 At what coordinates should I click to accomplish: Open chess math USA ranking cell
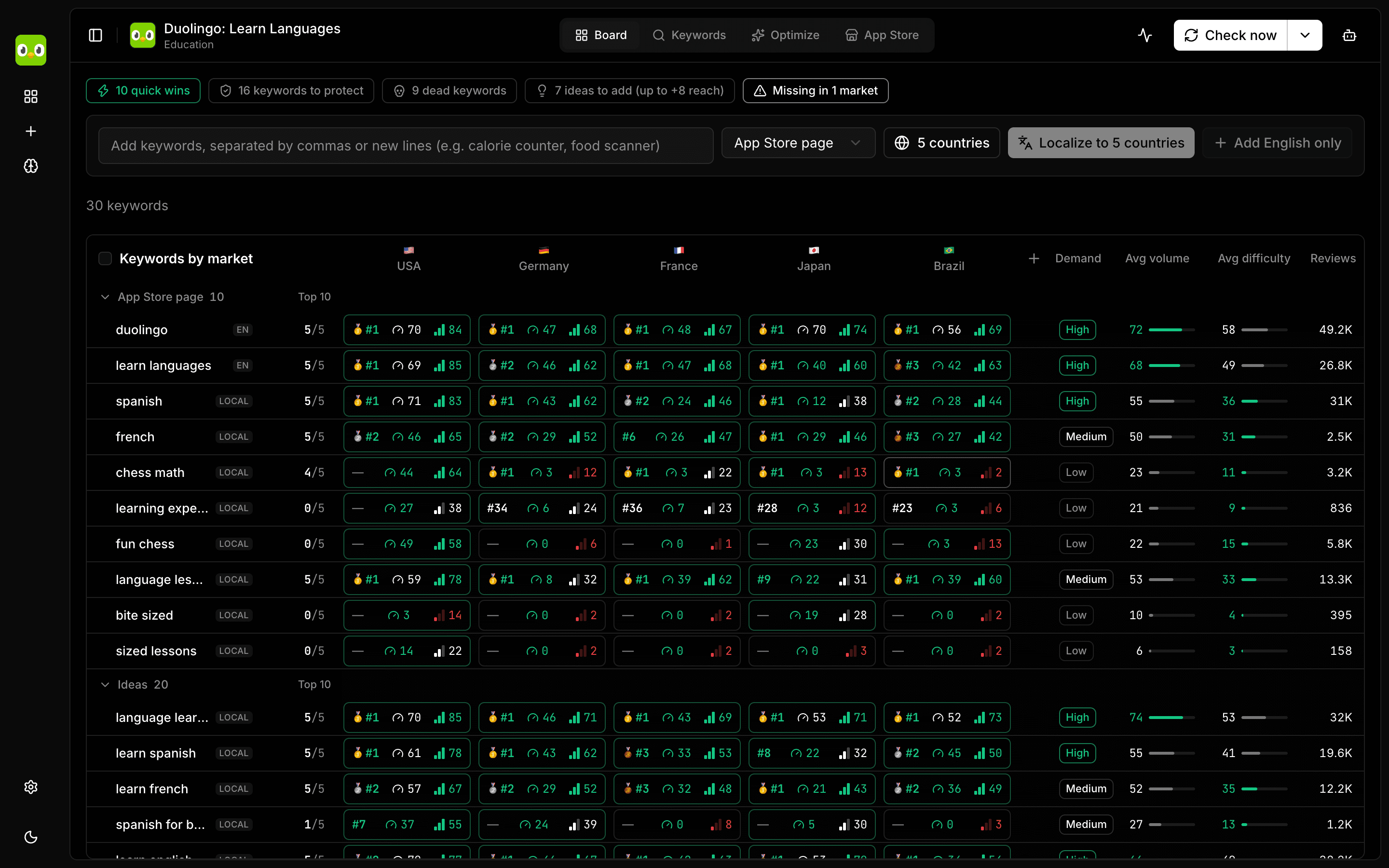(407, 473)
